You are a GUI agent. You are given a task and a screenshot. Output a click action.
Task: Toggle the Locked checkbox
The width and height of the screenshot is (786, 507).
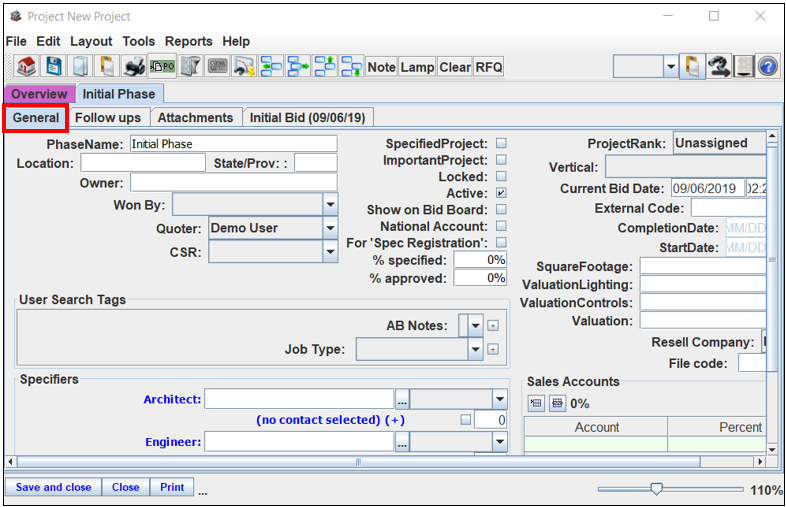coord(501,177)
